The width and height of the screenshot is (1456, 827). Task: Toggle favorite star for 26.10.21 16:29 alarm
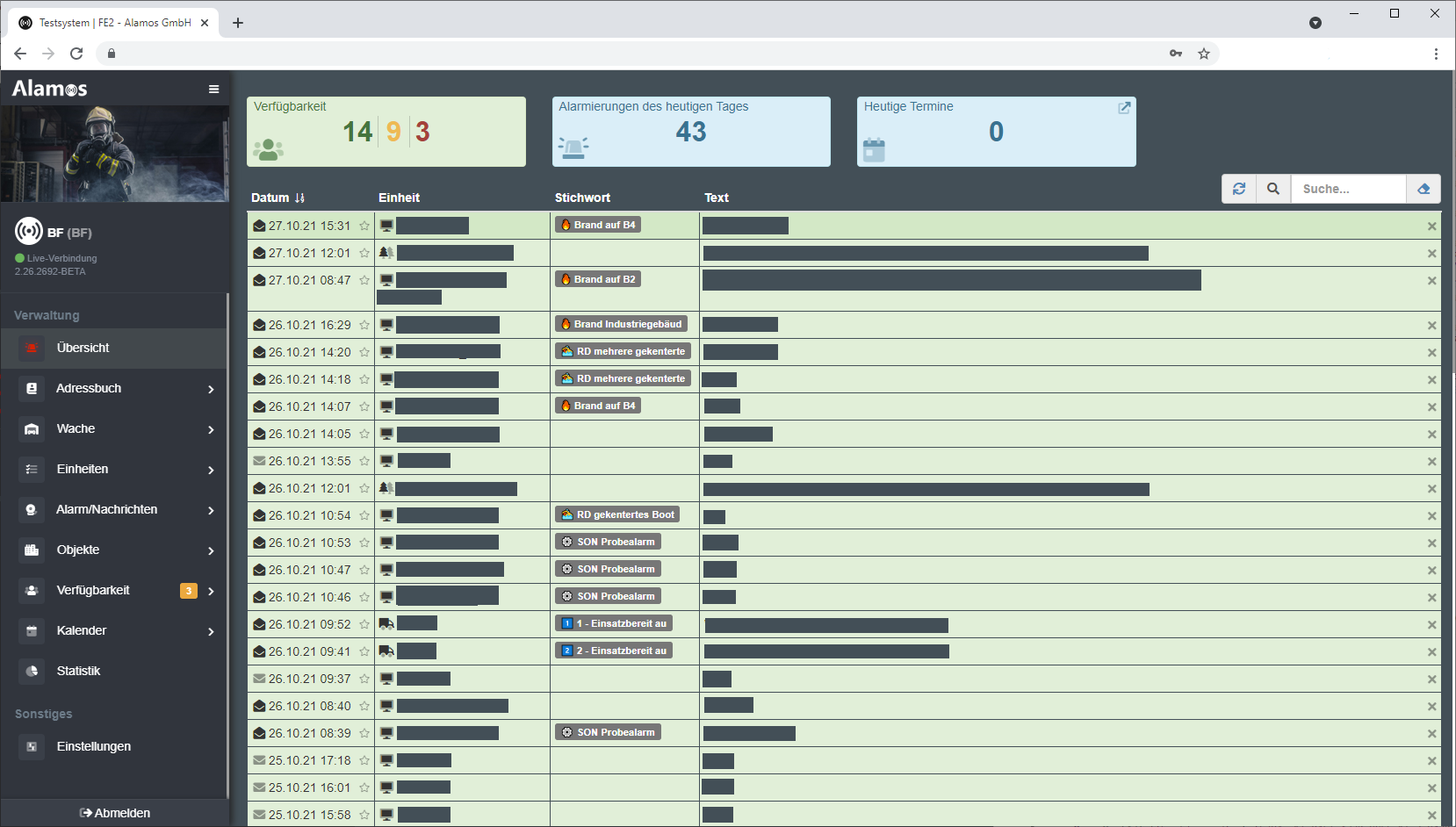click(364, 326)
